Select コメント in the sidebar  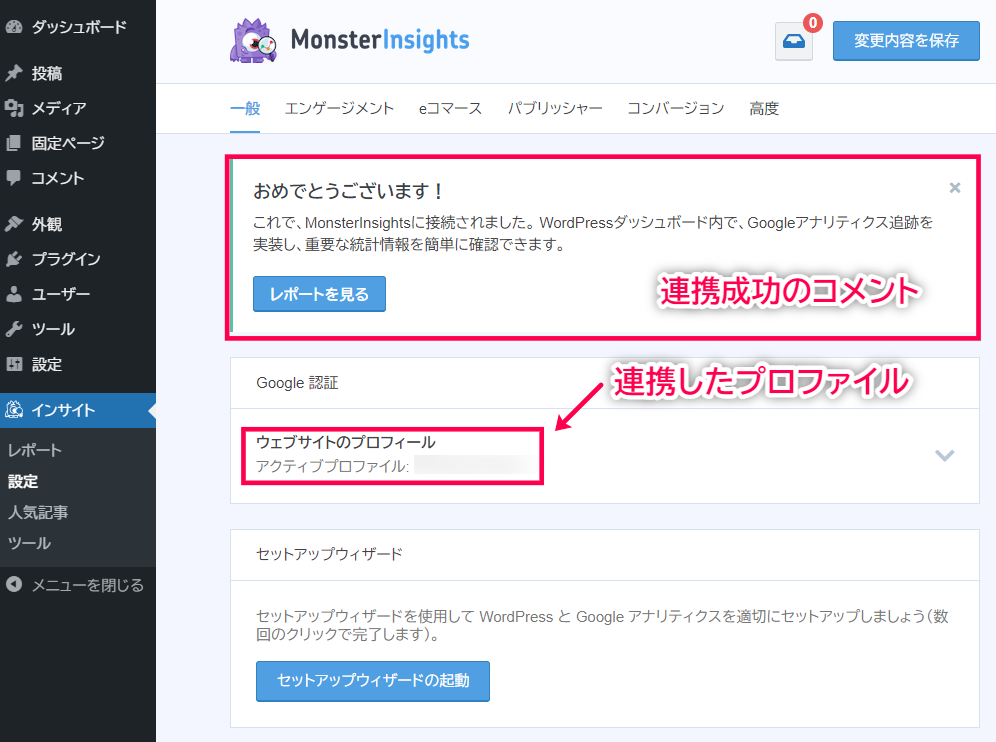coord(58,178)
